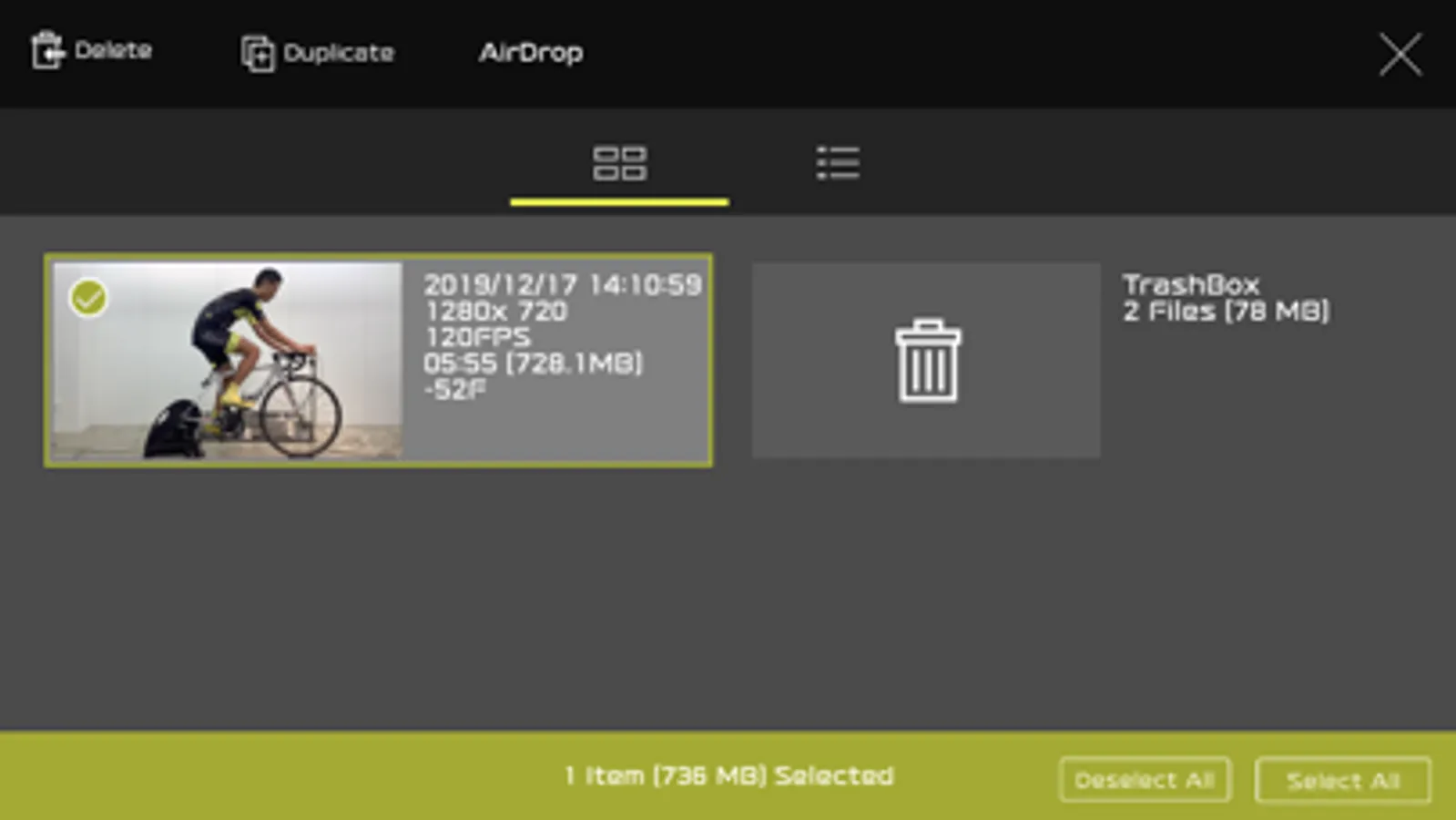Share the selected video via AirDrop
The width and height of the screenshot is (1456, 820).
click(x=531, y=53)
